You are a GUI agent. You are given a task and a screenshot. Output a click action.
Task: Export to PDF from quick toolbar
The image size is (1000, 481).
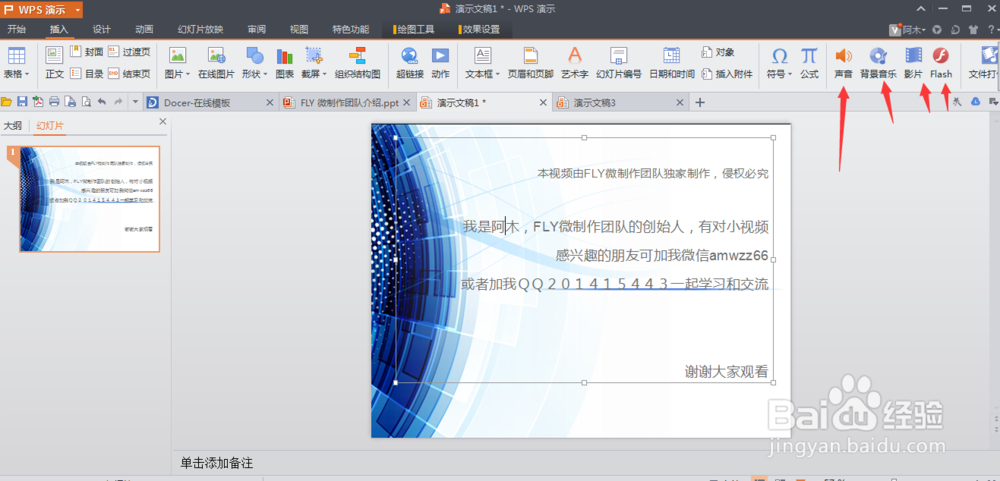pos(38,101)
